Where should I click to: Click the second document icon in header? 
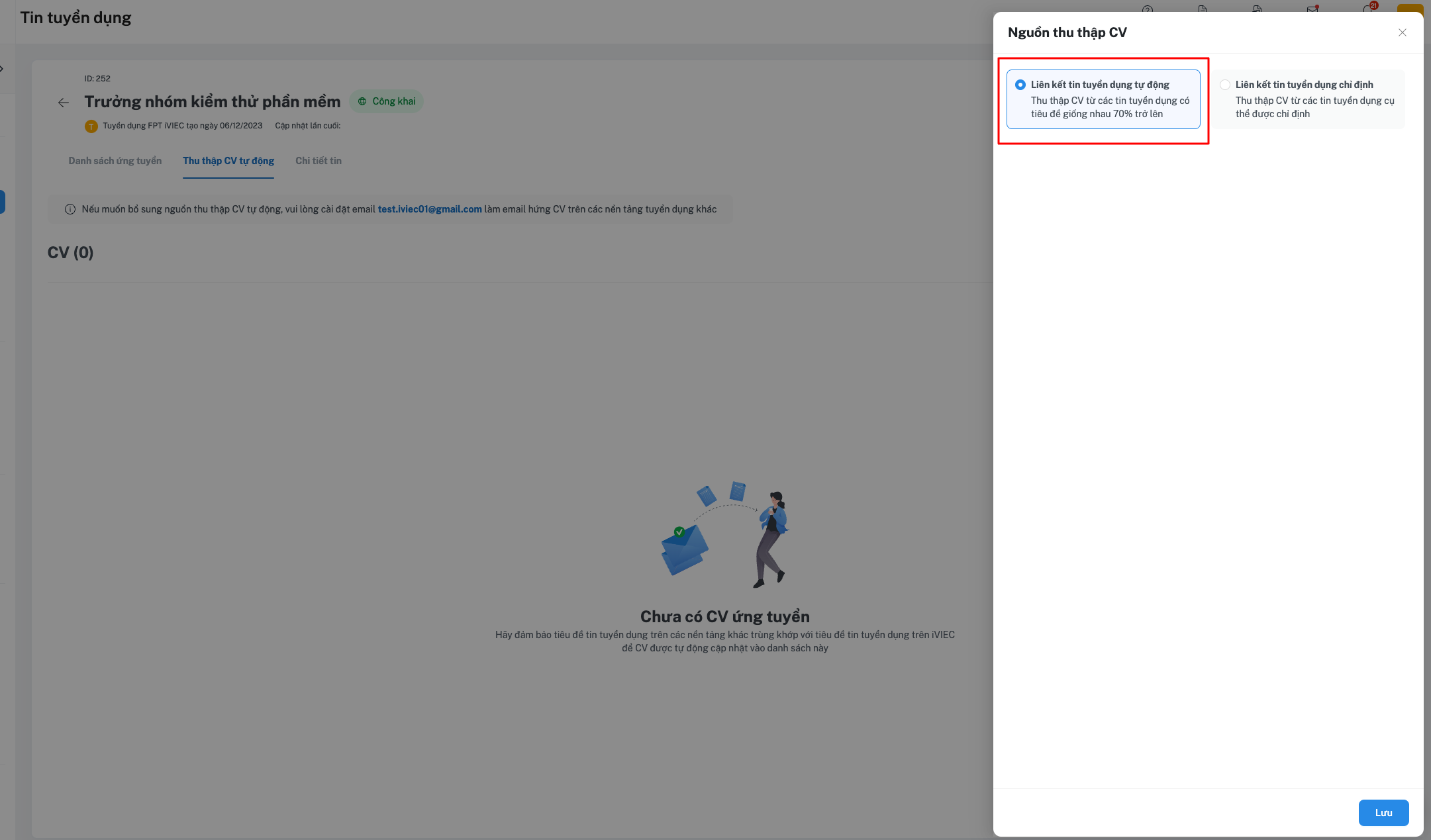tap(1257, 9)
